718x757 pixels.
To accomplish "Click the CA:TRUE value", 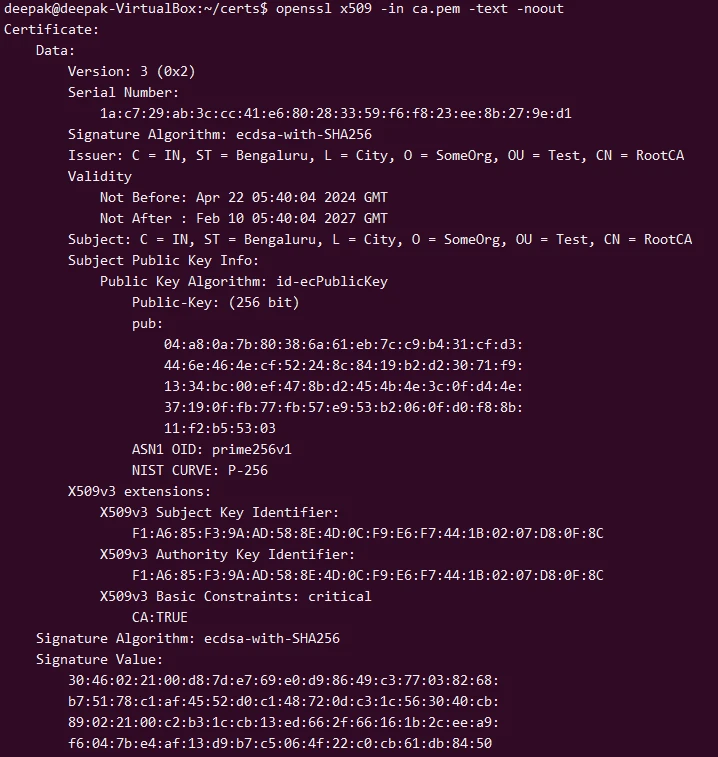I will click(159, 617).
